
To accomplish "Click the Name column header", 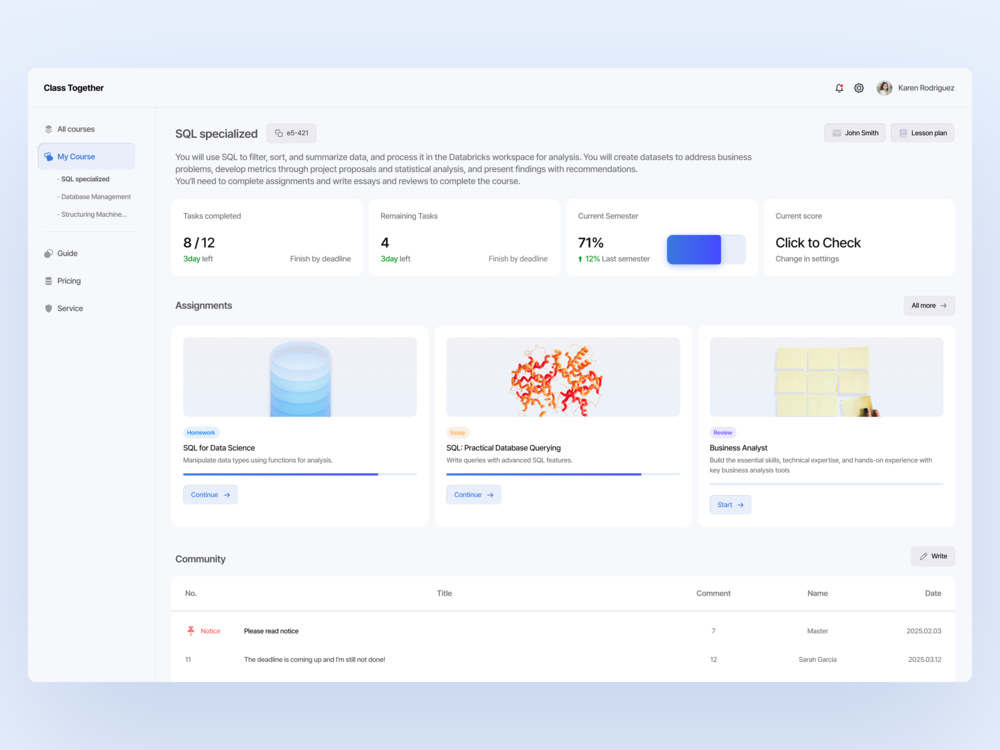I will click(x=818, y=593).
